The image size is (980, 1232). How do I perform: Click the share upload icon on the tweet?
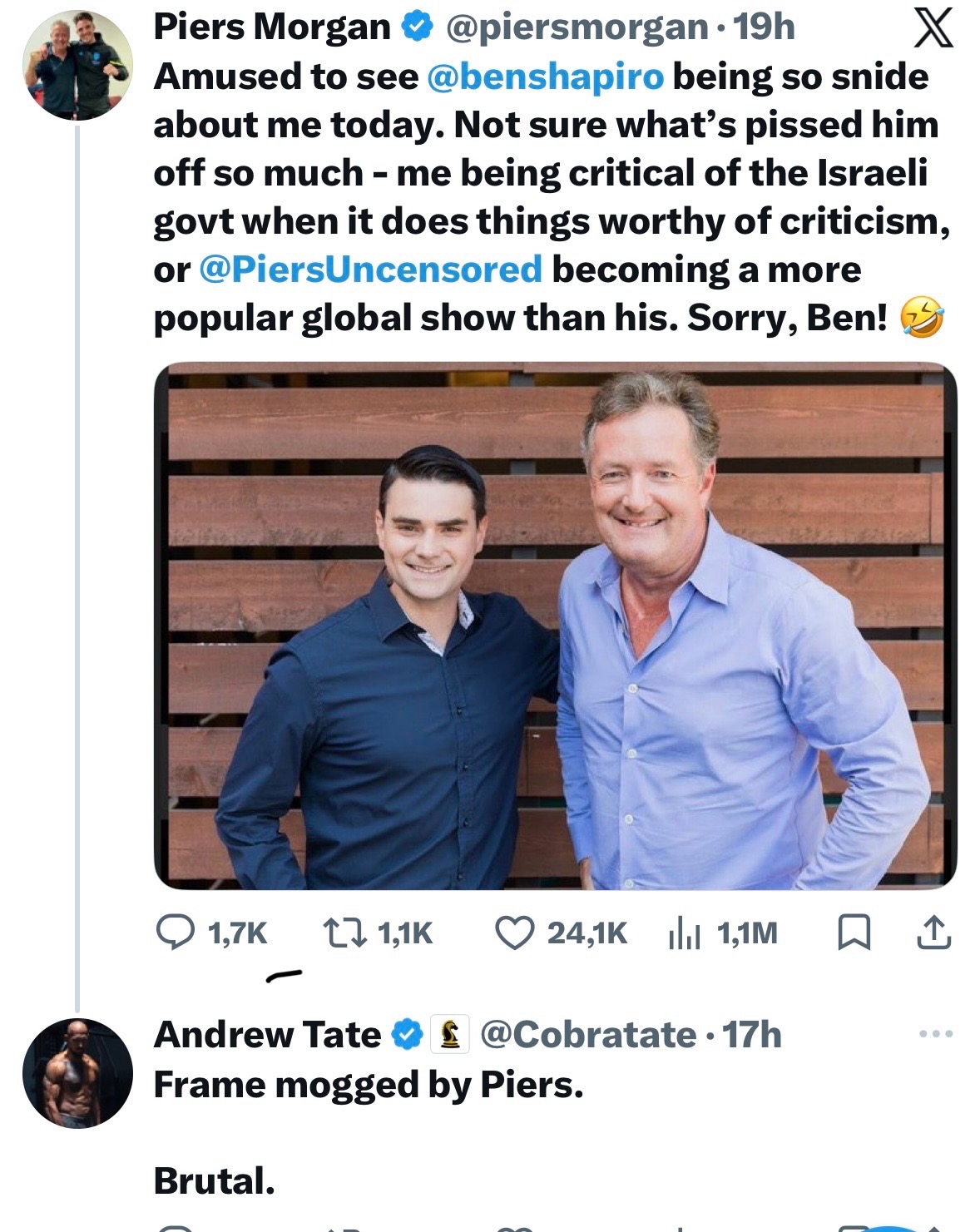[933, 933]
